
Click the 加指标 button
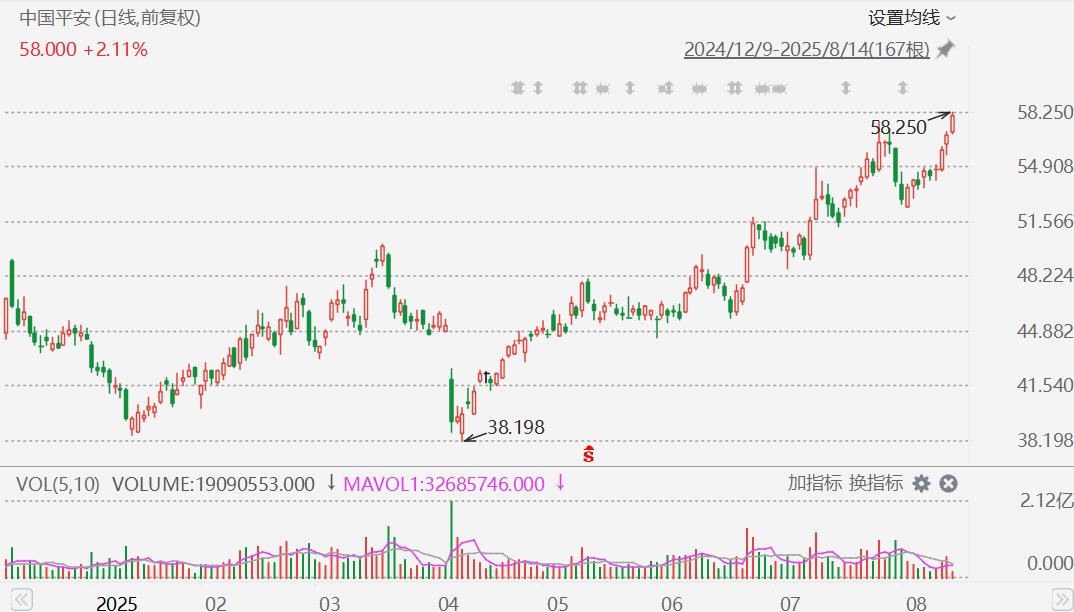pos(814,483)
